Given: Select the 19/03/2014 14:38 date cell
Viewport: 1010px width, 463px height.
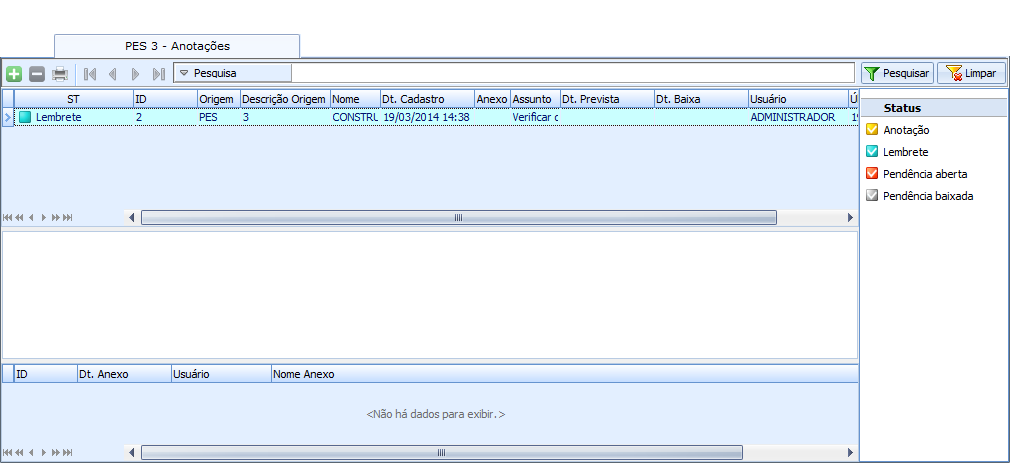Looking at the screenshot, I should [428, 117].
